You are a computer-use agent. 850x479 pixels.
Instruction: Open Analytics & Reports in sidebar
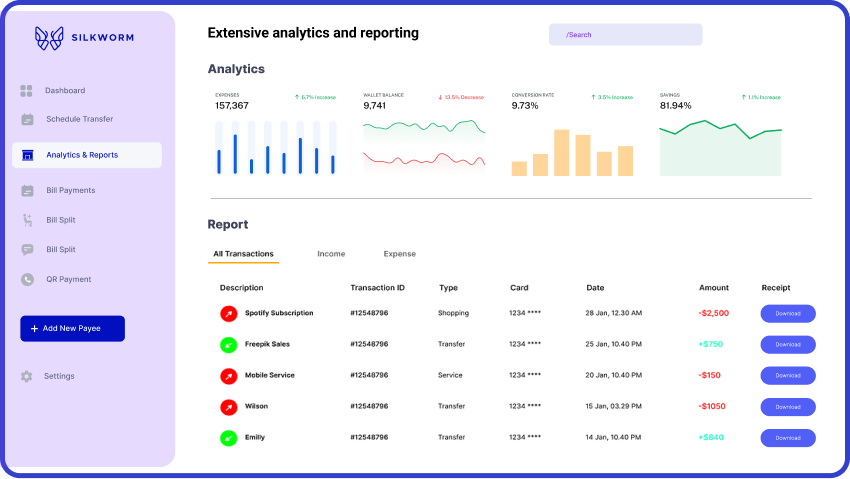click(87, 155)
